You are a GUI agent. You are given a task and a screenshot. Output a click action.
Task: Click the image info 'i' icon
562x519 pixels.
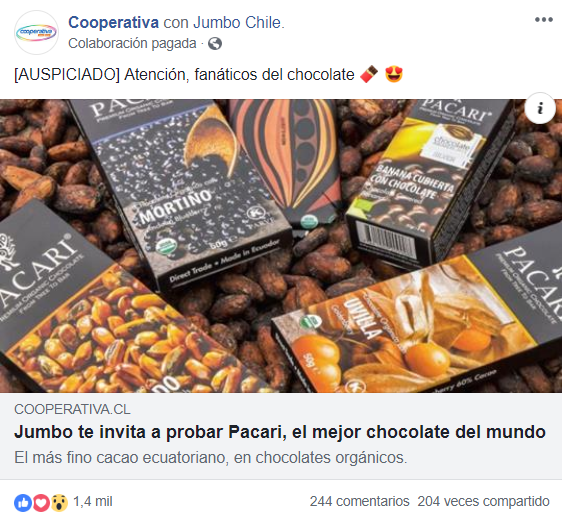(540, 108)
